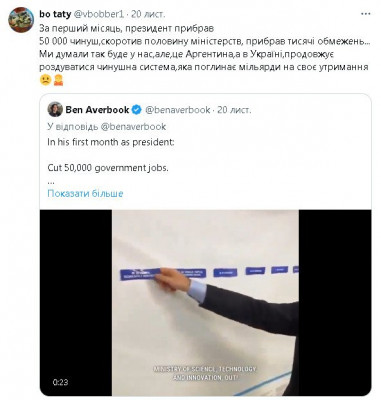
Task: Open the bo taty profile avatar
Action: coord(21,20)
